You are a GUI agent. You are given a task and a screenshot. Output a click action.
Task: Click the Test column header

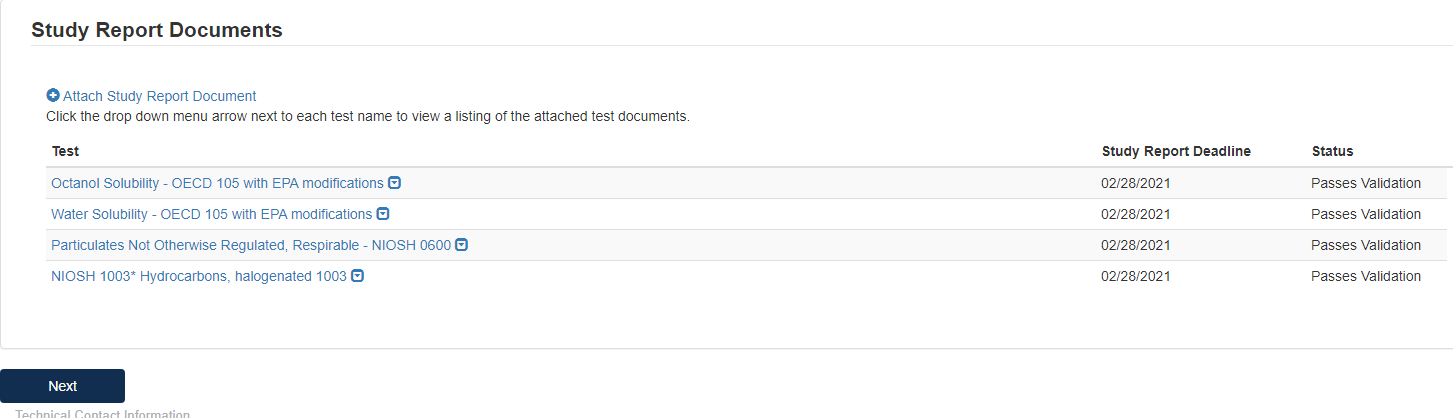pyautogui.click(x=65, y=151)
